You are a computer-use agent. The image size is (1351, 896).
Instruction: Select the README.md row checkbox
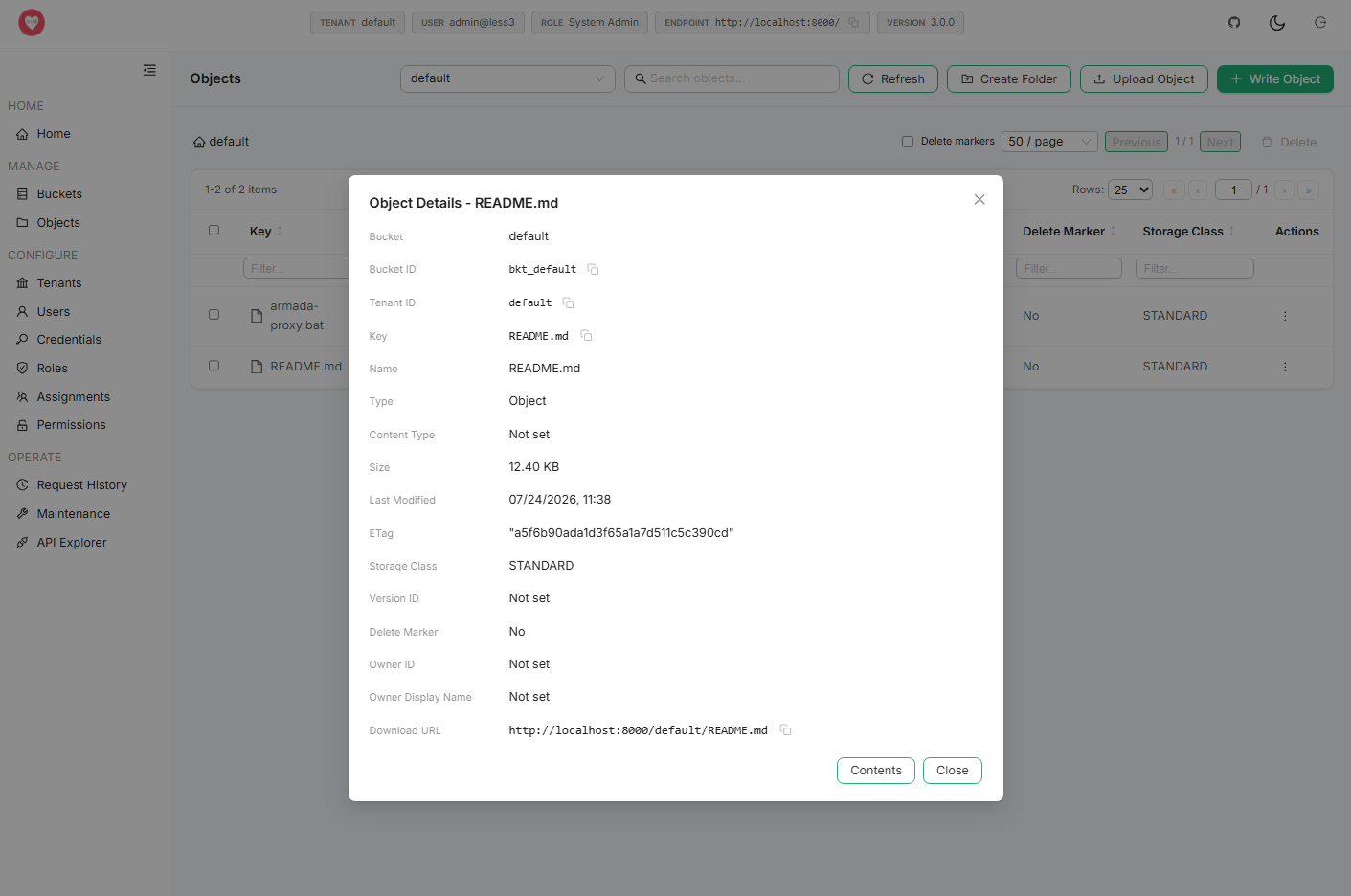tap(214, 365)
